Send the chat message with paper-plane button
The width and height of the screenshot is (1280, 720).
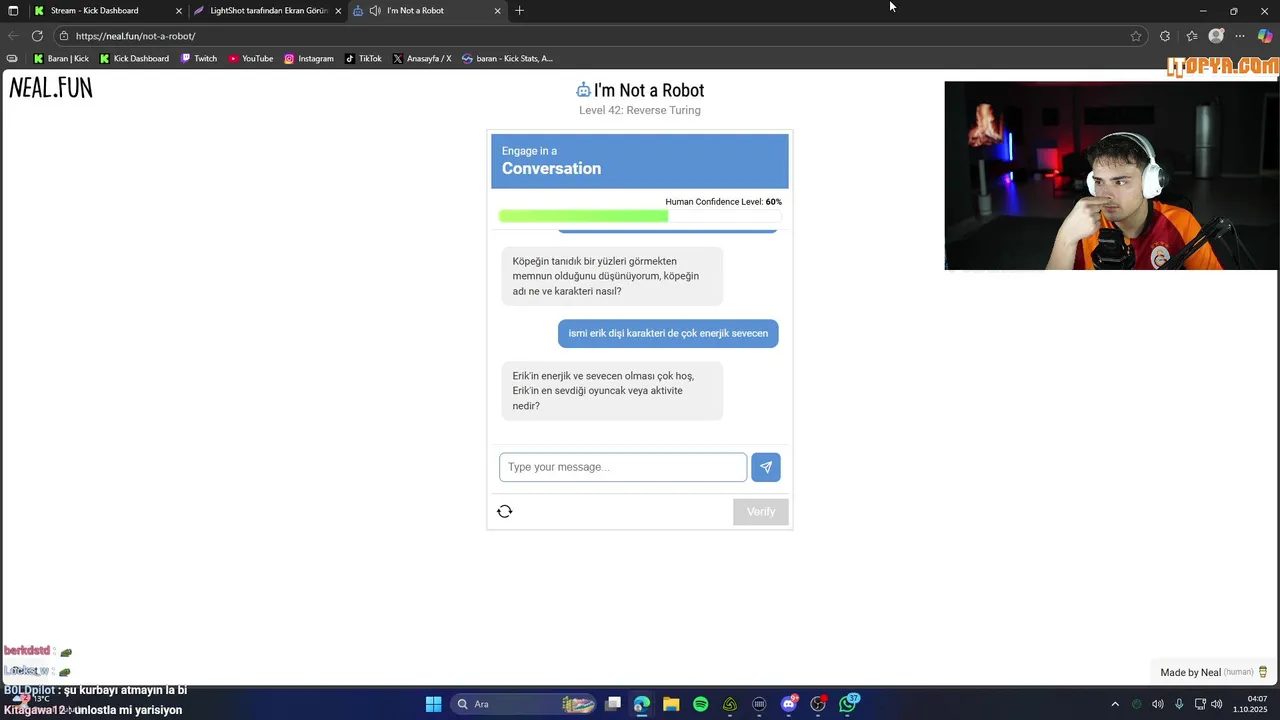click(766, 467)
